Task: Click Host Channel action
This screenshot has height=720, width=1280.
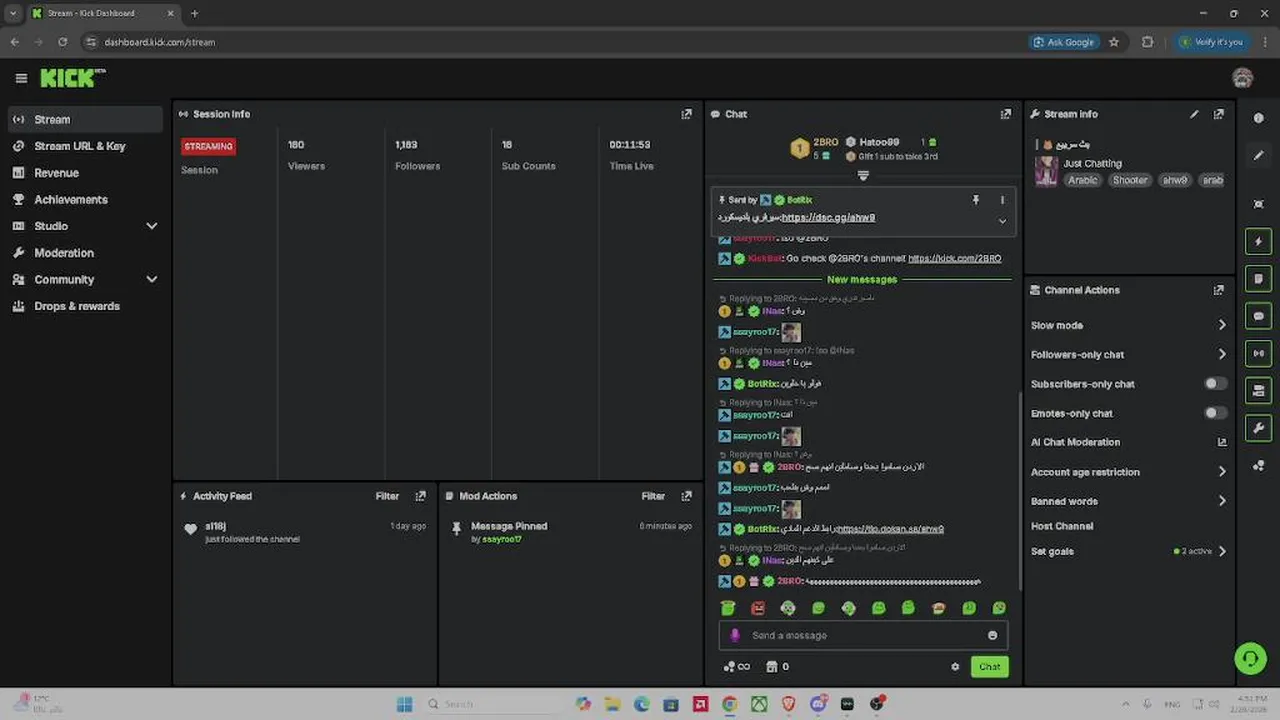Action: 1062,526
